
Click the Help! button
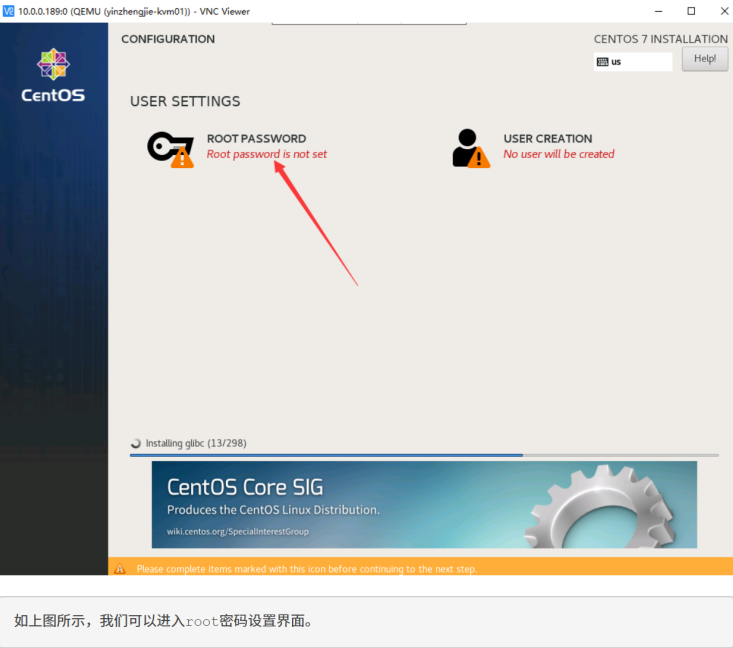coord(704,59)
